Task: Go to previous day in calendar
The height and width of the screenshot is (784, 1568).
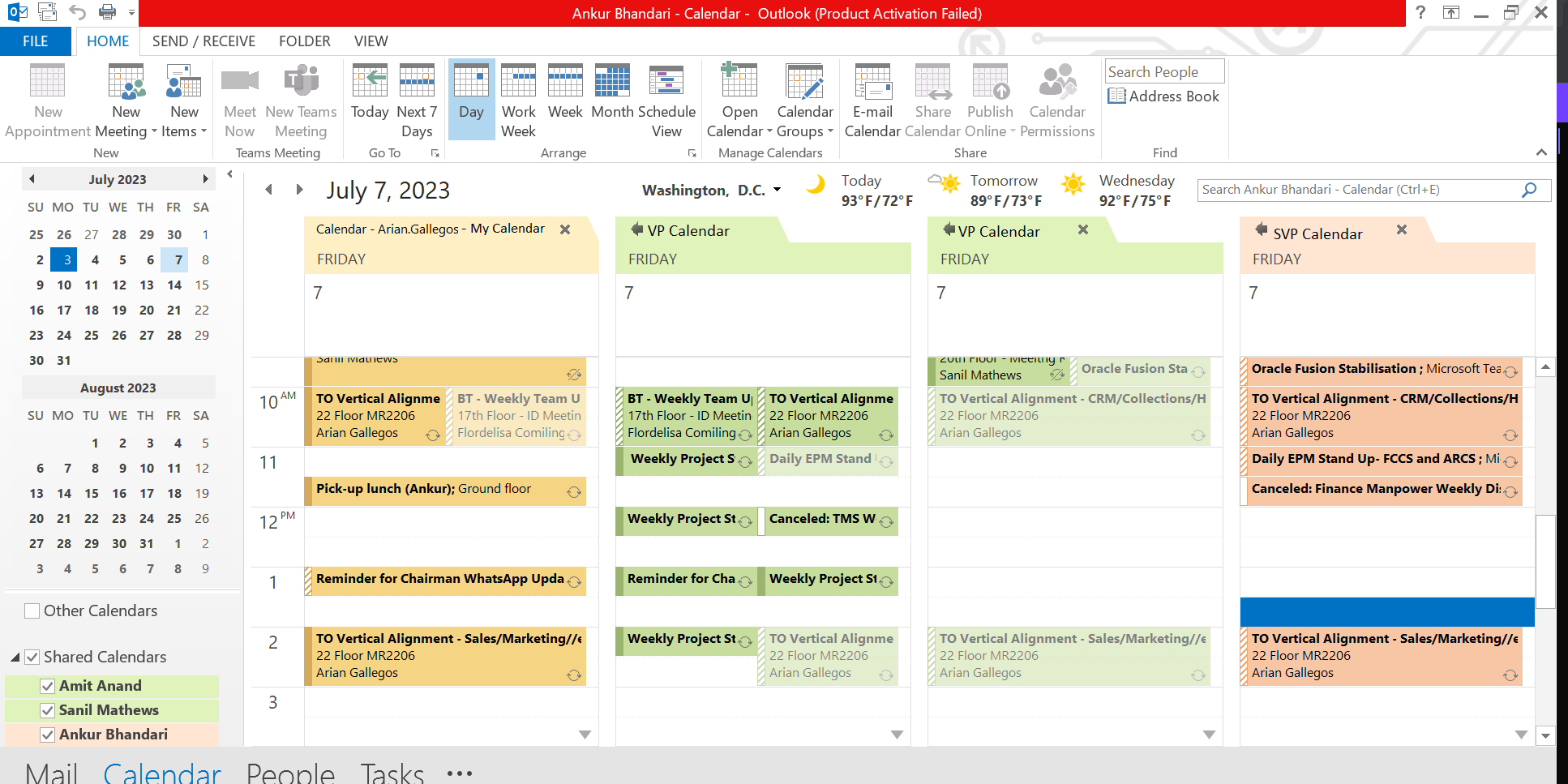Action: (x=269, y=190)
